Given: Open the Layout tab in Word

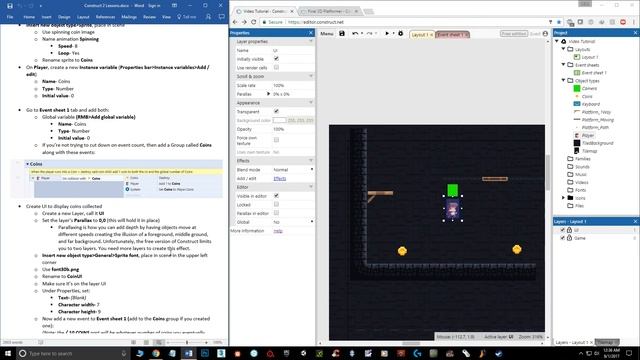Looking at the screenshot, I should 83,17.
